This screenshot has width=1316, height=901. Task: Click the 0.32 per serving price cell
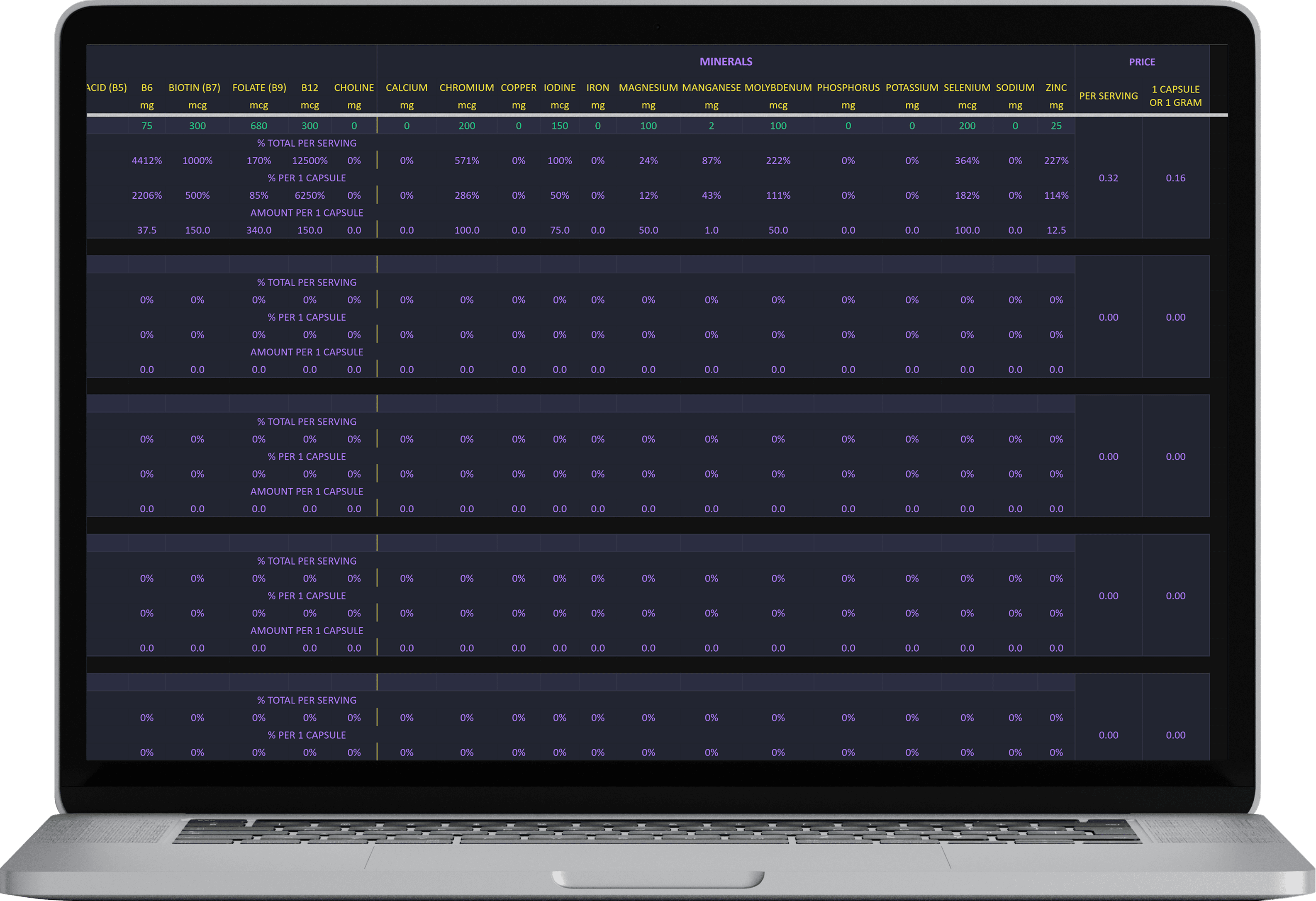1108,178
